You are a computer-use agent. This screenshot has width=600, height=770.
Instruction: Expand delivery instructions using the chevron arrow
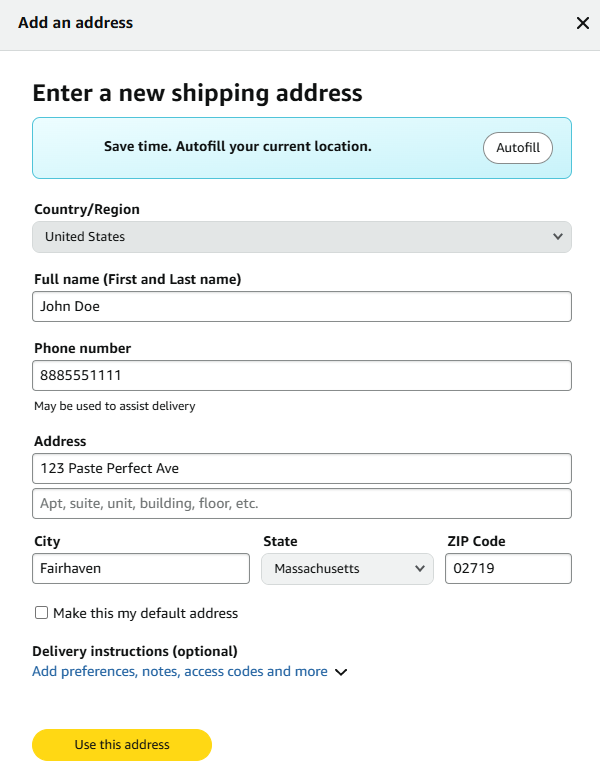click(x=341, y=672)
